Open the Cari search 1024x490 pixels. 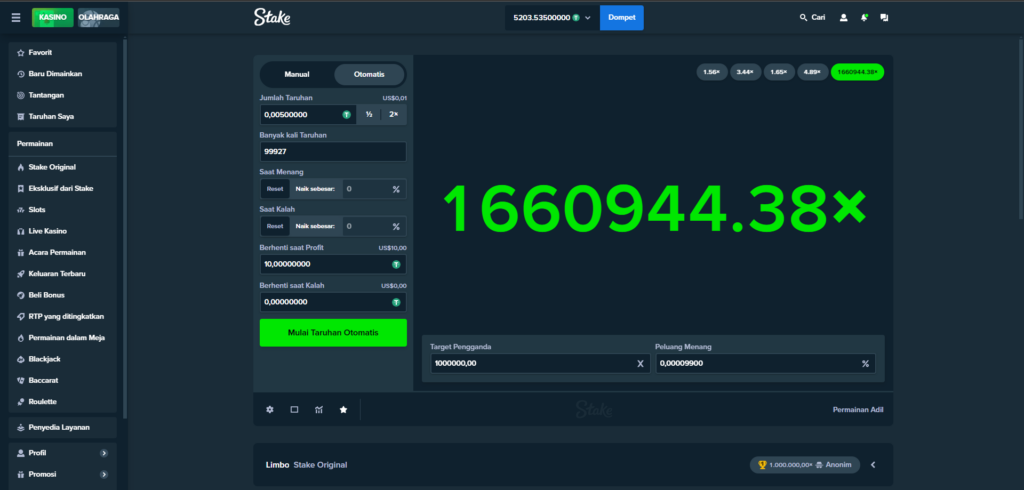tap(812, 18)
